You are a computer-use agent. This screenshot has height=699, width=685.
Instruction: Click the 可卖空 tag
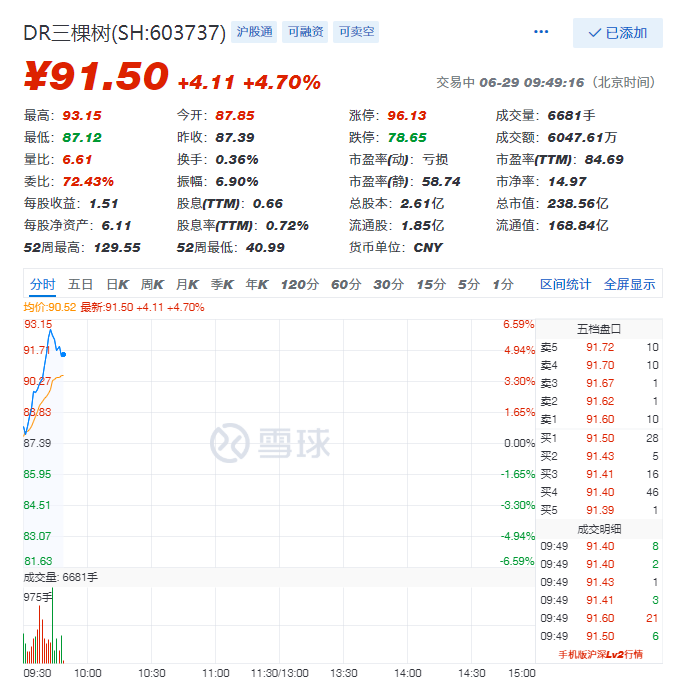click(x=357, y=32)
